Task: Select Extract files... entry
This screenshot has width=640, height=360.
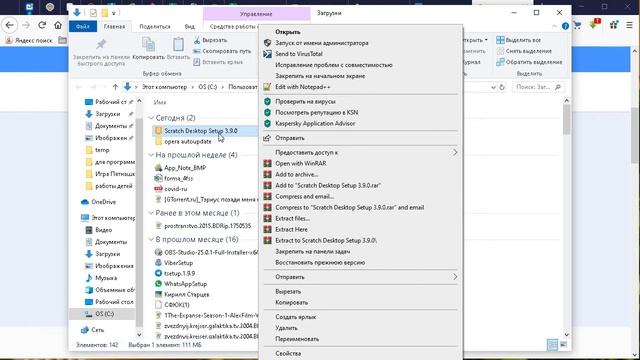Action: [292, 219]
